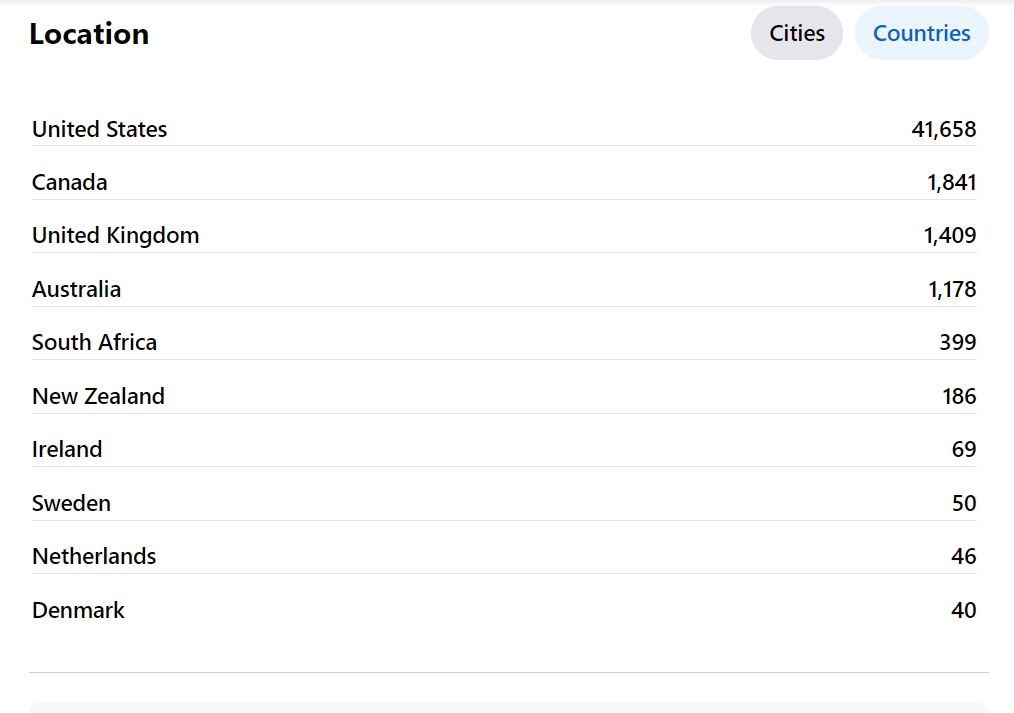Choose the Denmark row label

(79, 610)
